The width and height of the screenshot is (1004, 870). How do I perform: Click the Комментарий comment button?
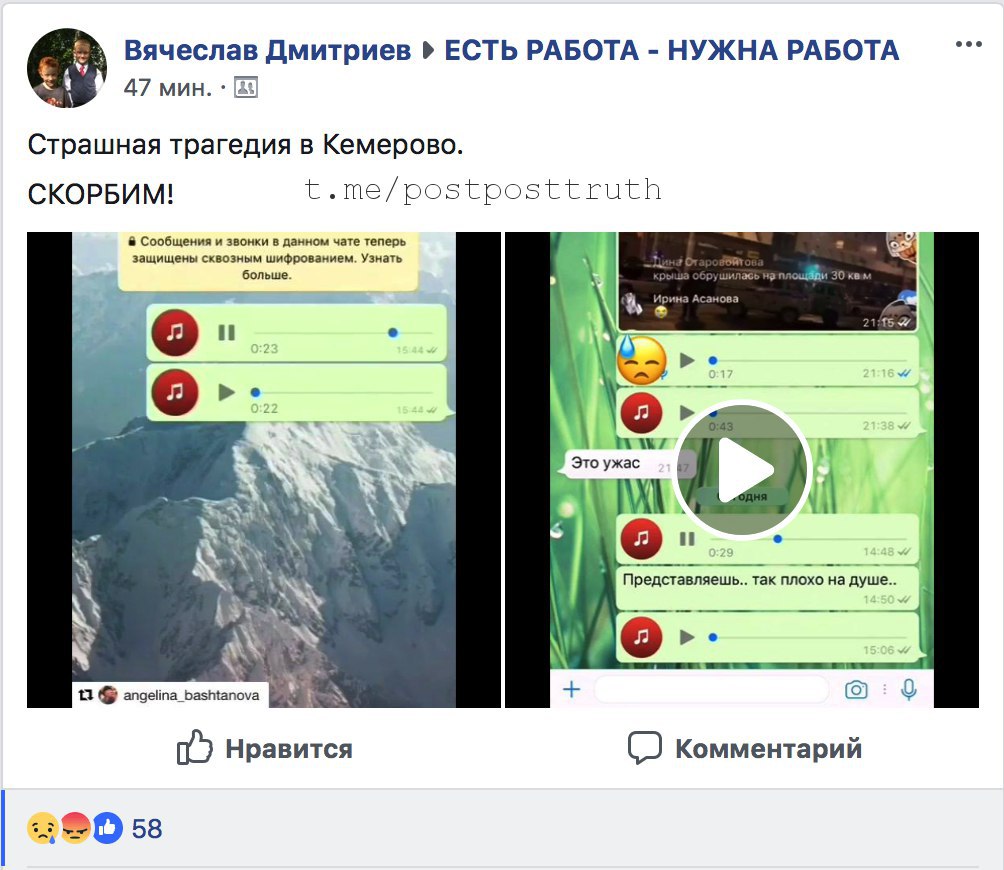[x=745, y=748]
